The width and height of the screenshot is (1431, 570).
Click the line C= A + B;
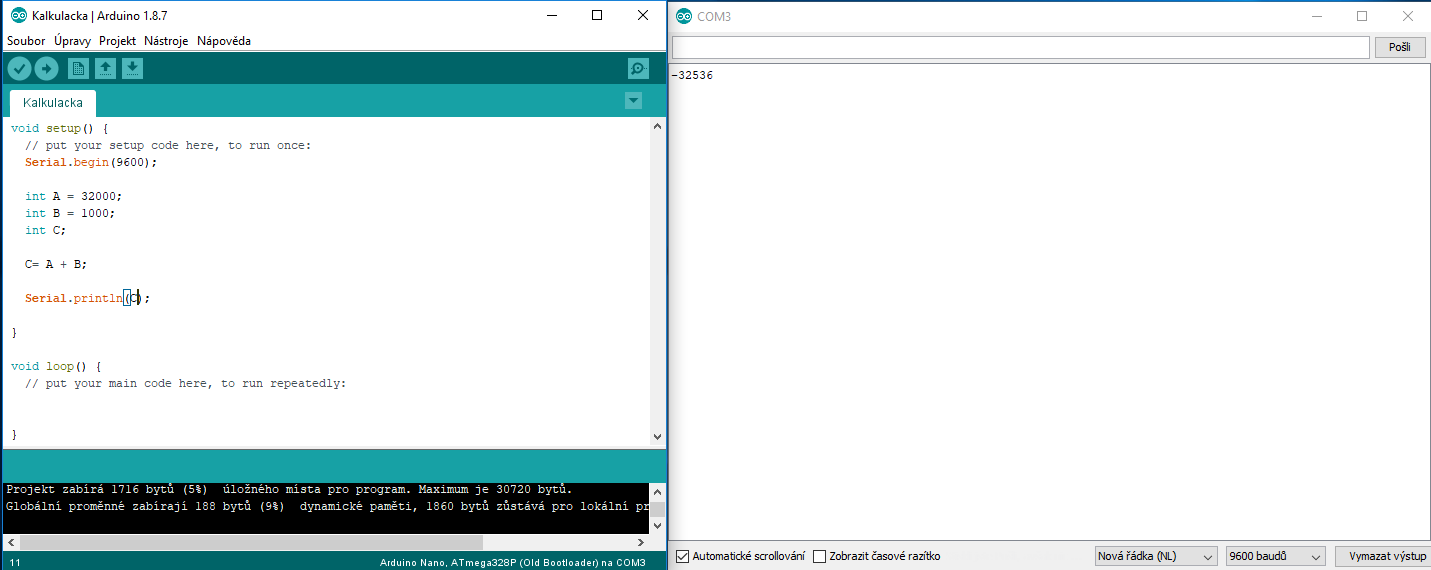[x=56, y=264]
